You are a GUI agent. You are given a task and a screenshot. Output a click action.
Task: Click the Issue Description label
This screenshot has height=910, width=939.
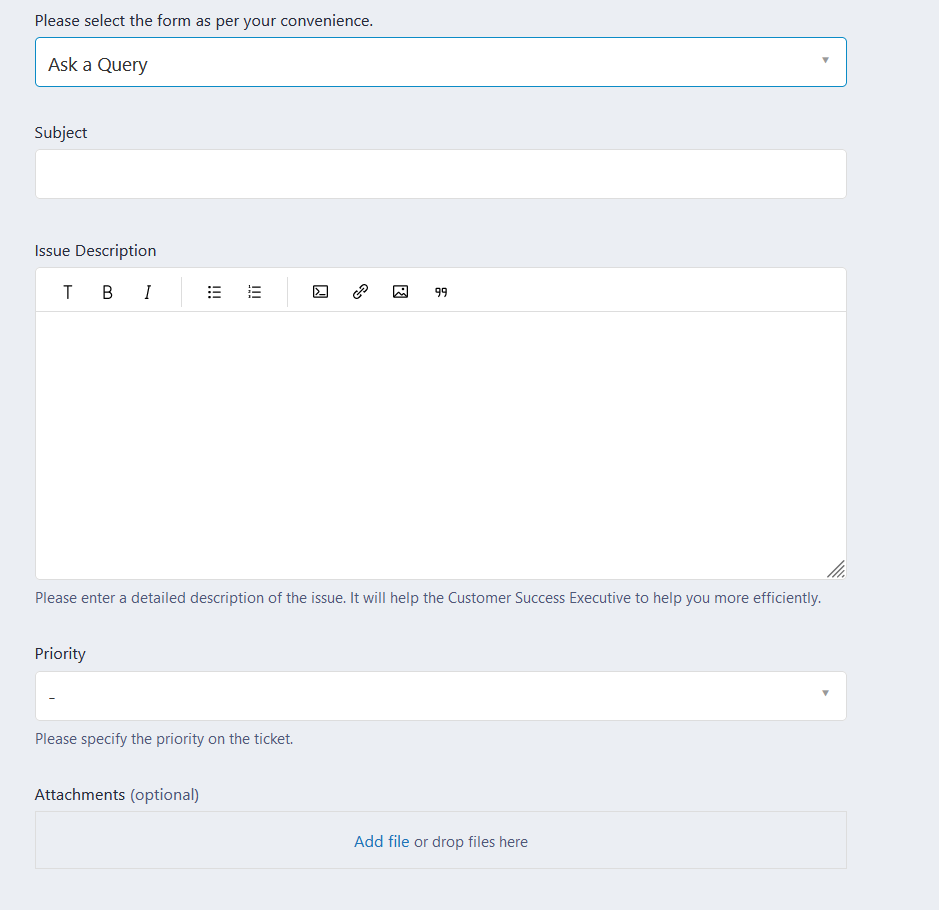[x=95, y=251]
